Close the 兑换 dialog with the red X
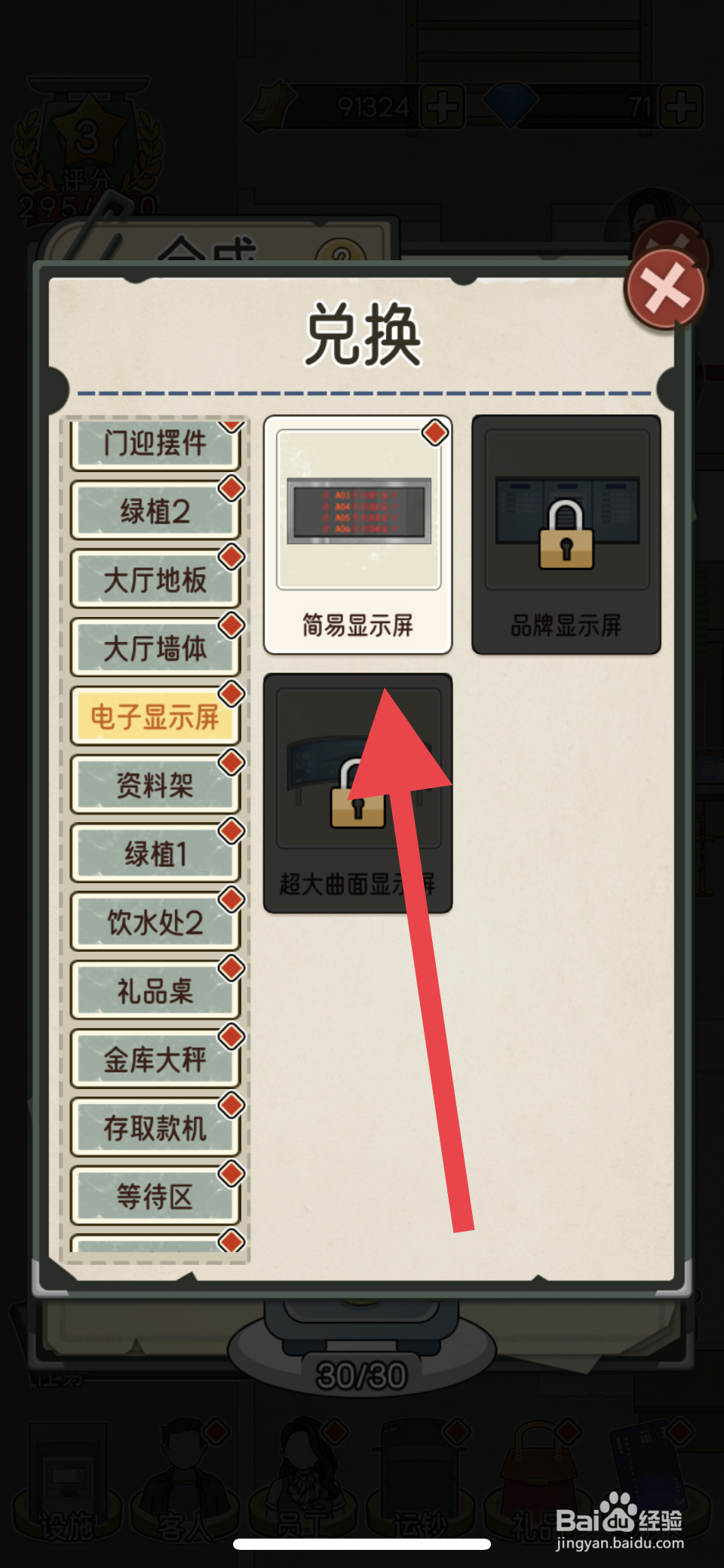Screen dimensions: 724x1568 click(x=664, y=290)
